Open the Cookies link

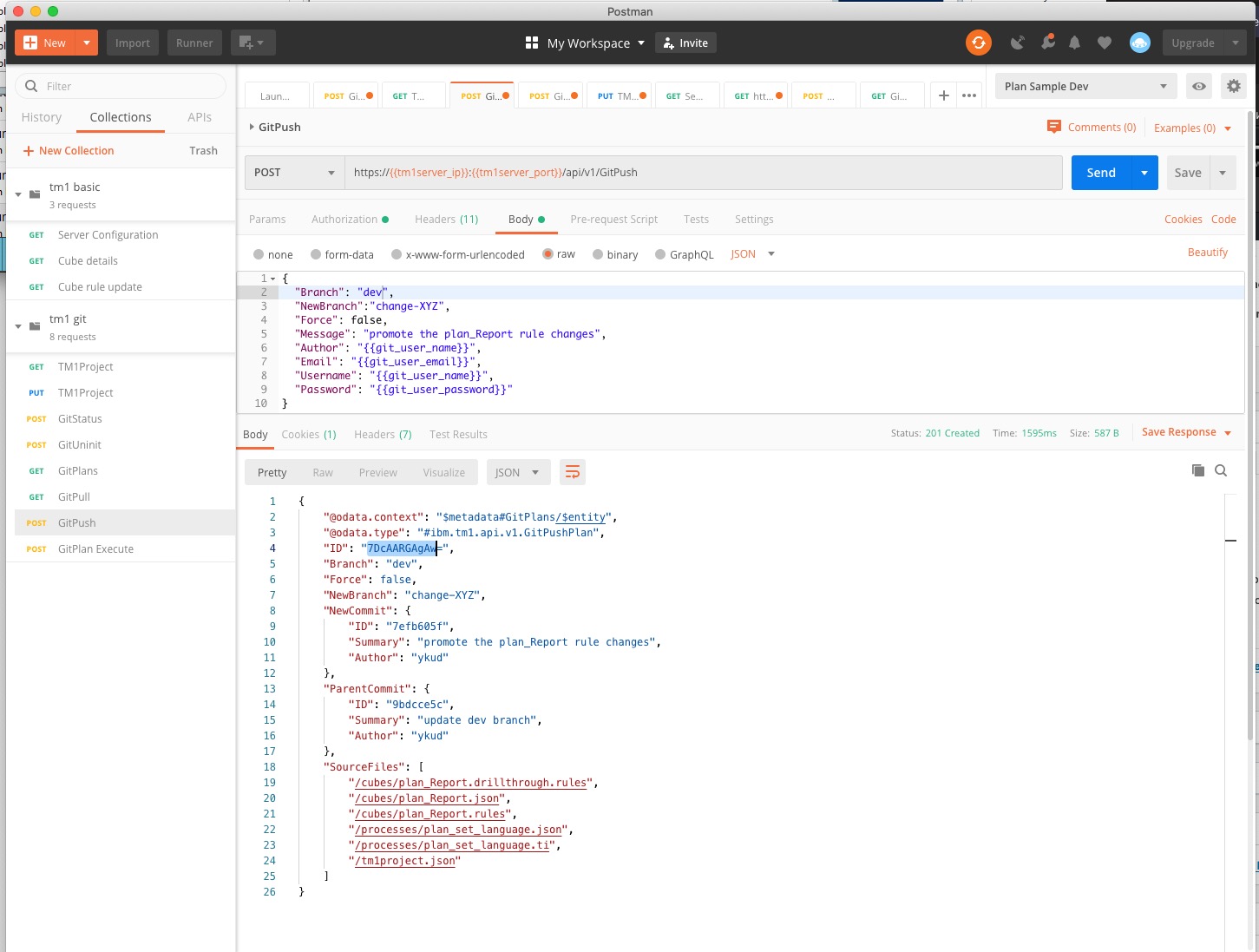click(1184, 220)
